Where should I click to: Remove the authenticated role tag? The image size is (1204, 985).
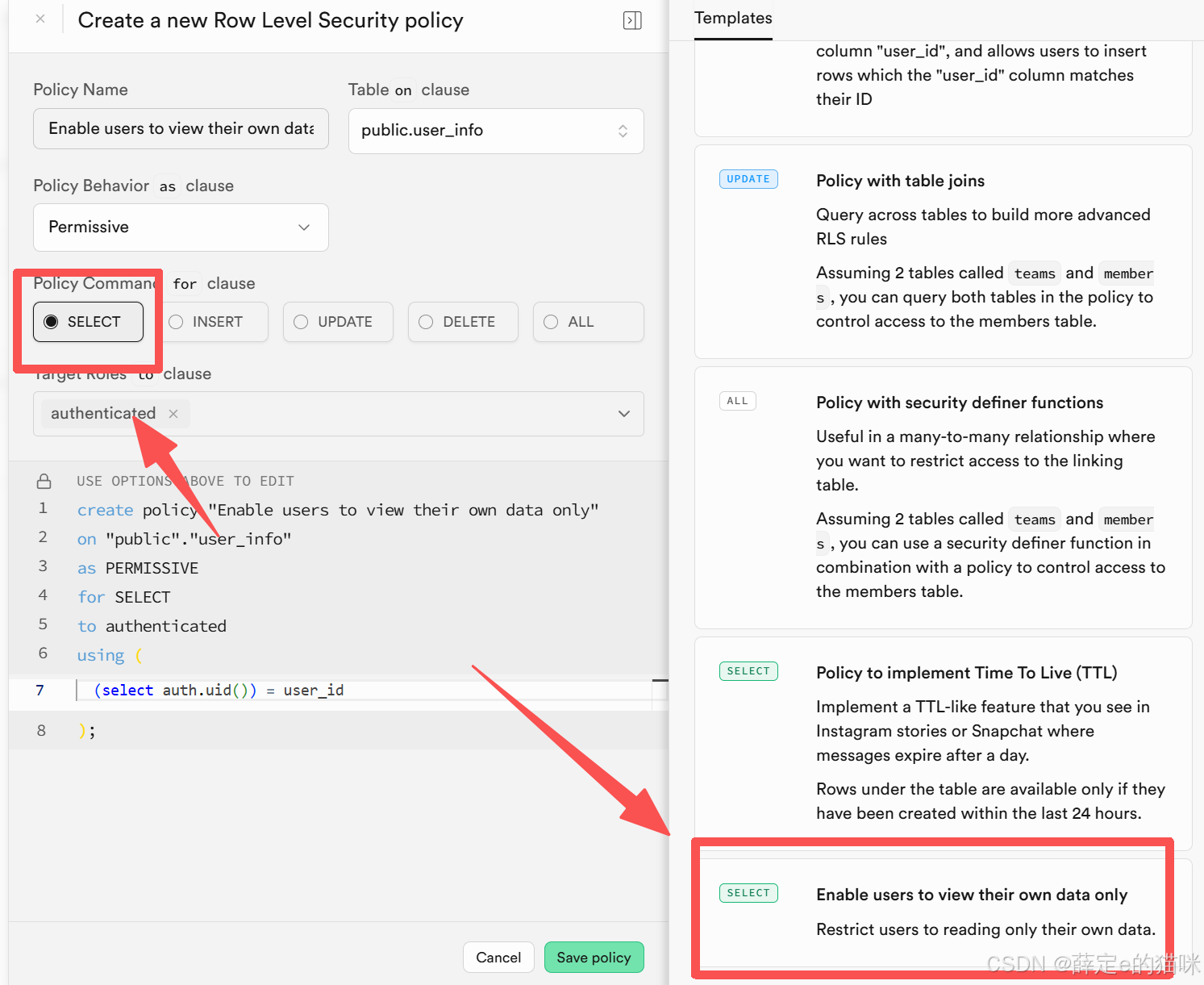click(173, 414)
